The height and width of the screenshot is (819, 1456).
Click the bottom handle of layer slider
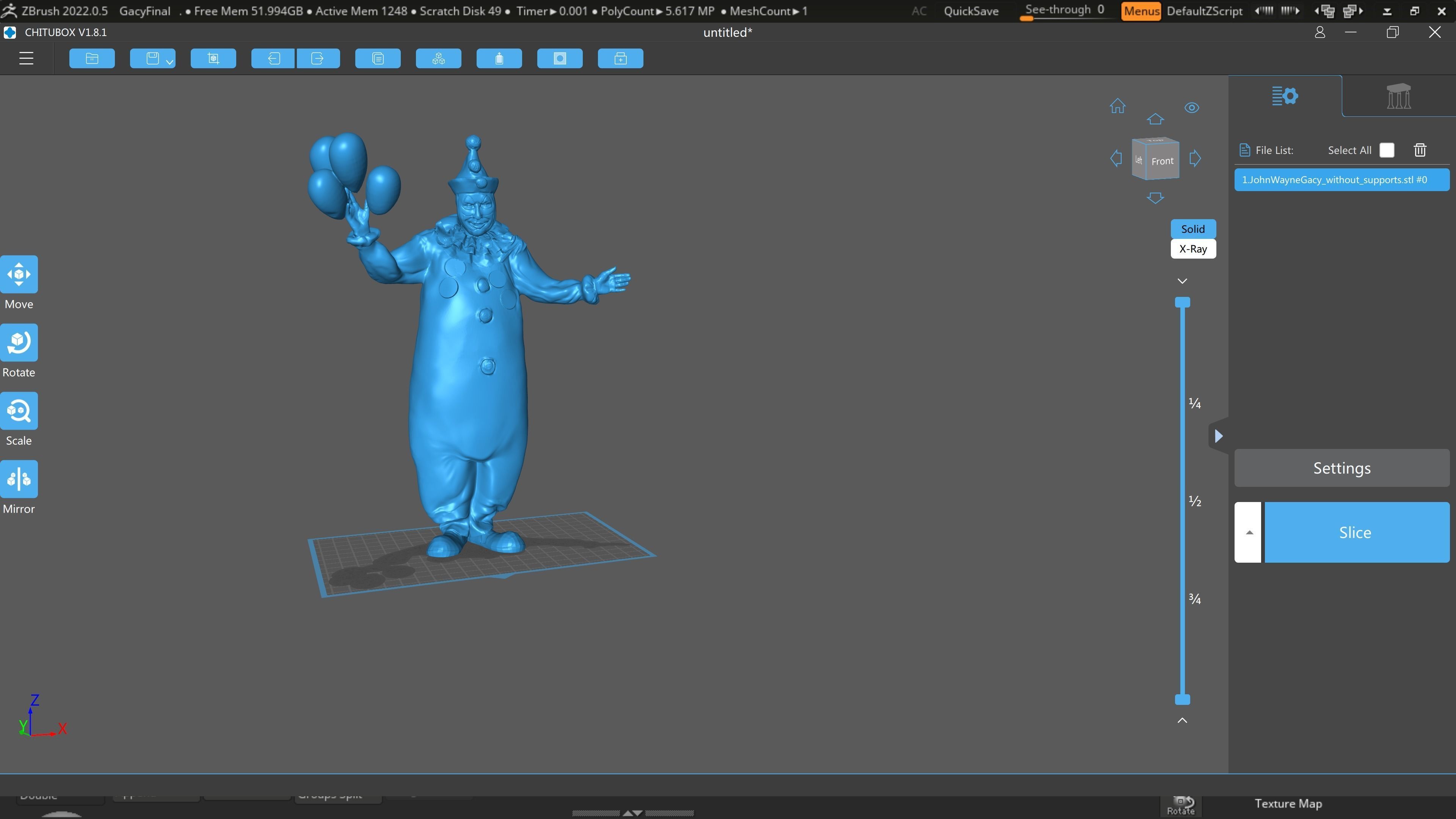[1183, 700]
